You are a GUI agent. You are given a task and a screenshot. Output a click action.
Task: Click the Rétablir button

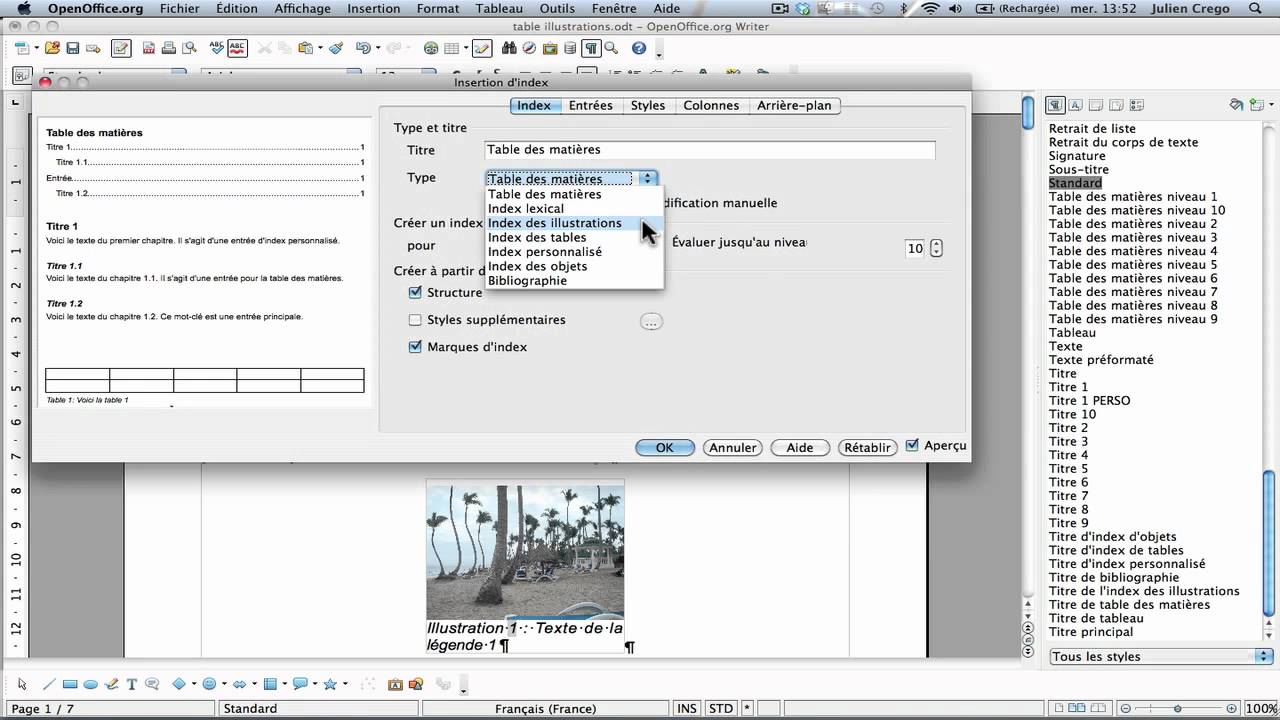pyautogui.click(x=867, y=448)
